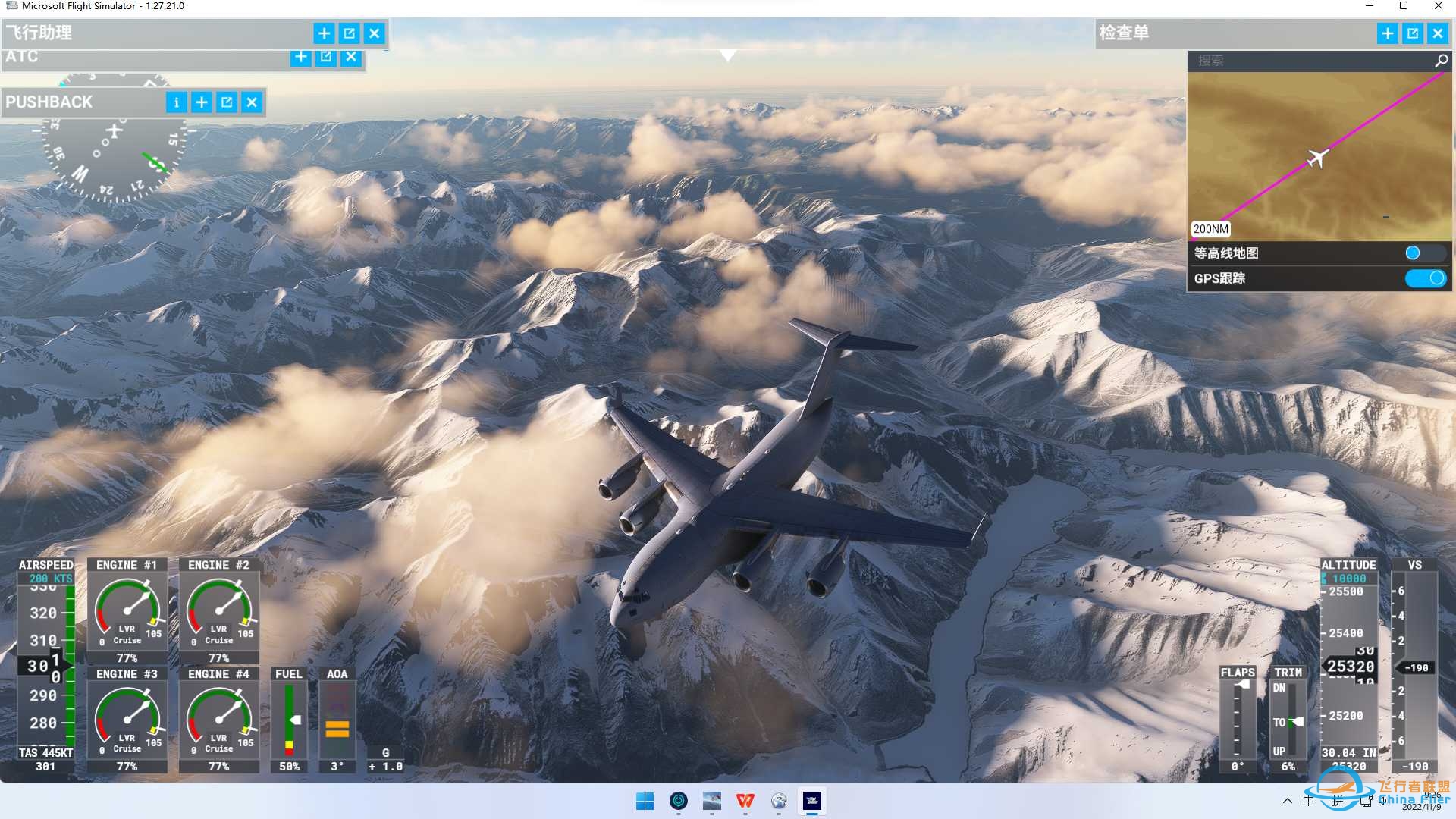Open the globe browser taskbar icon

[x=779, y=801]
